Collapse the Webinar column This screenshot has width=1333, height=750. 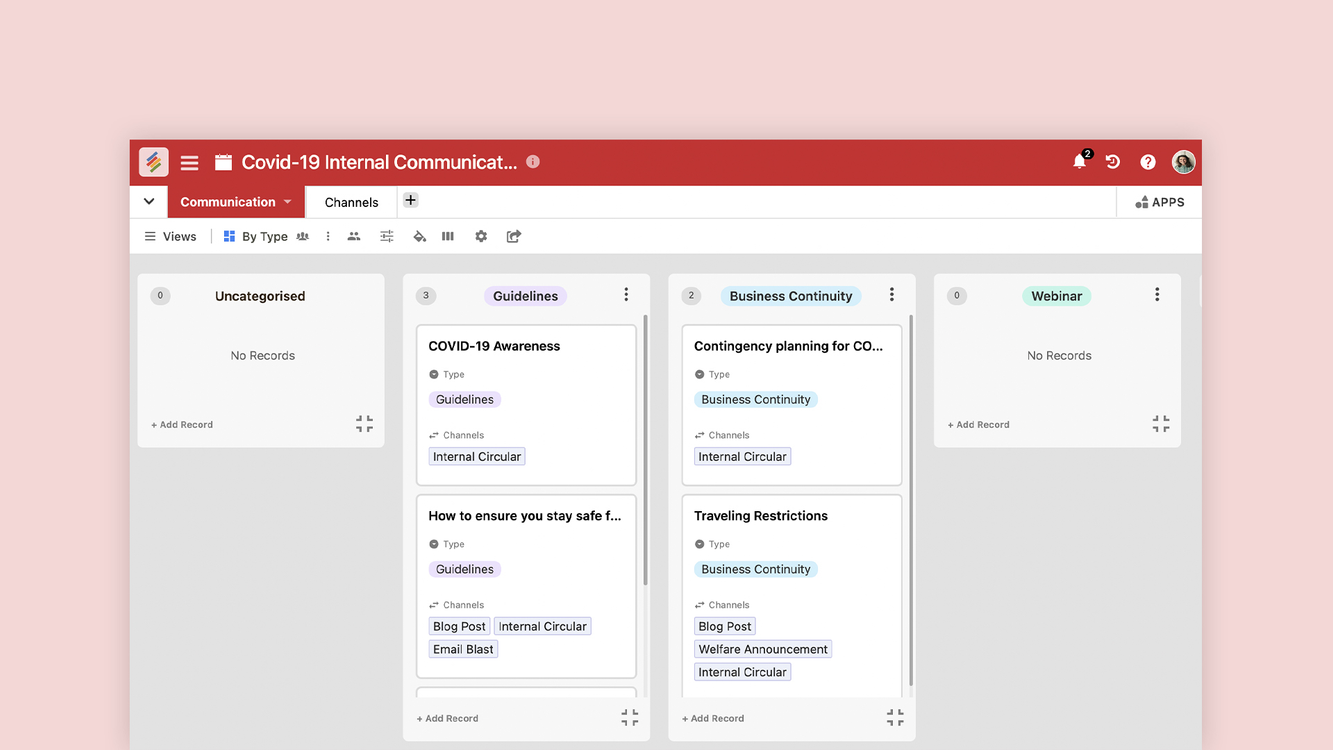(1160, 424)
